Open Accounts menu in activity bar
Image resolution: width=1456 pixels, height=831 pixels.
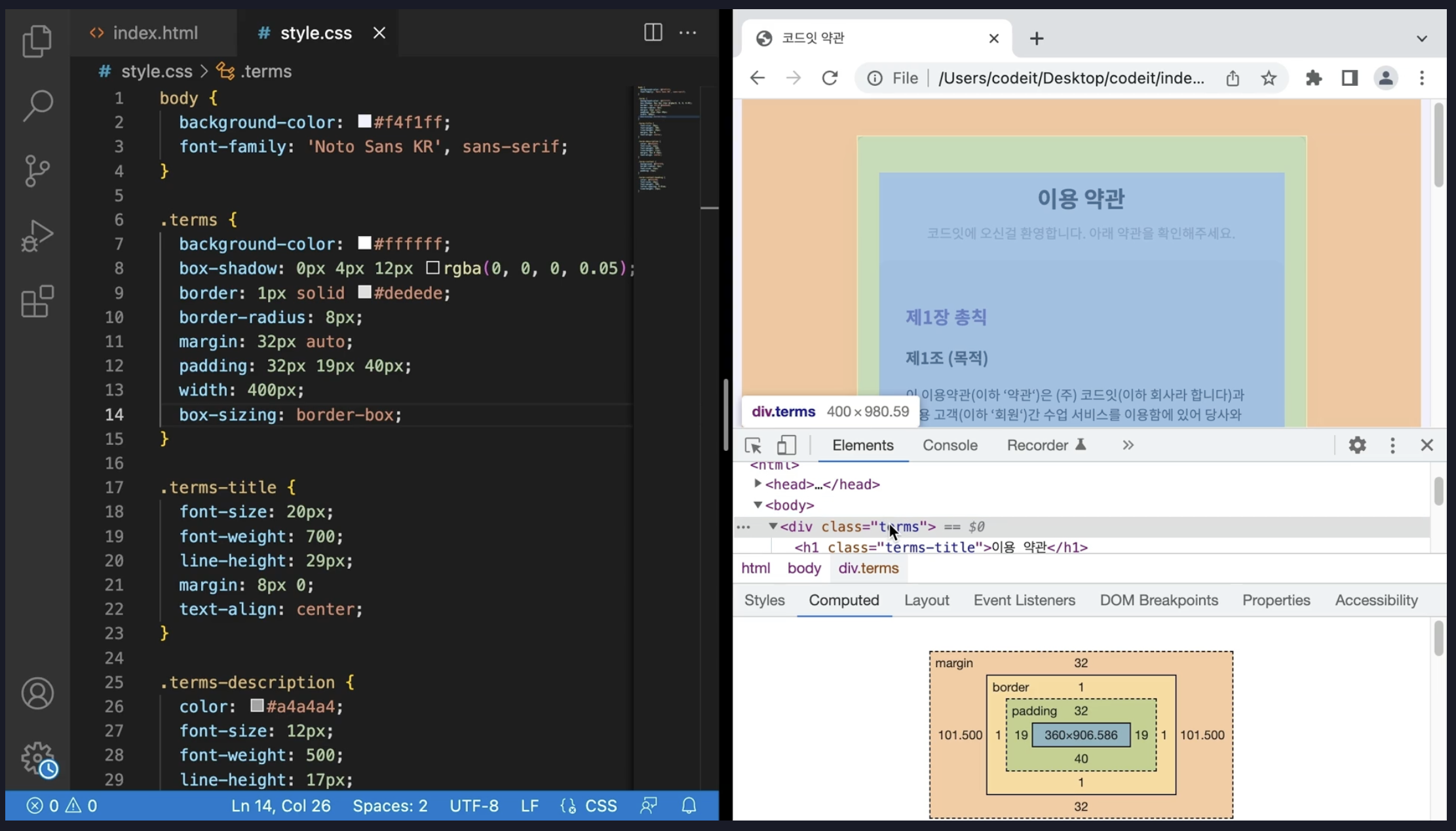[x=37, y=693]
